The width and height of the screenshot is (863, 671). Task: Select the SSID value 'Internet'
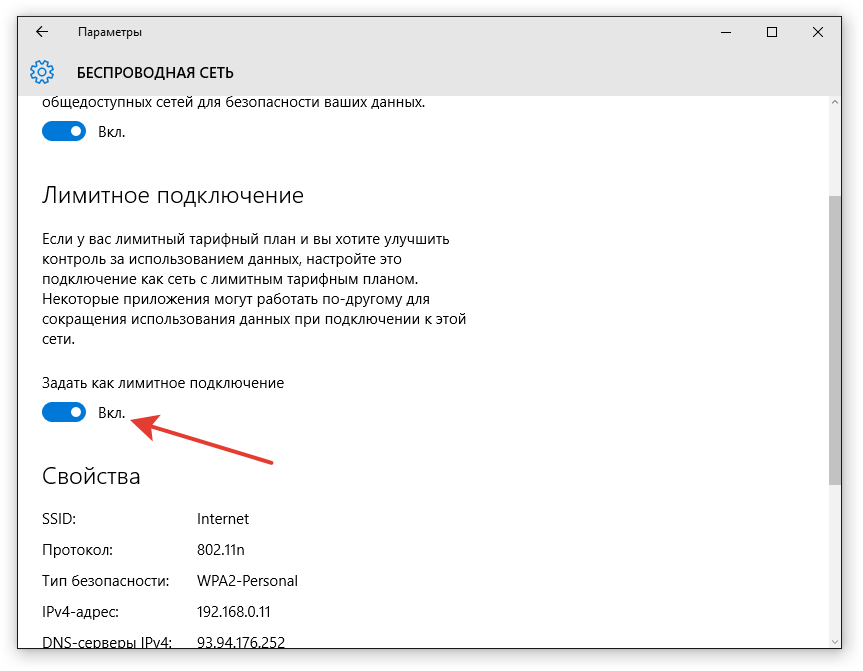coord(223,519)
